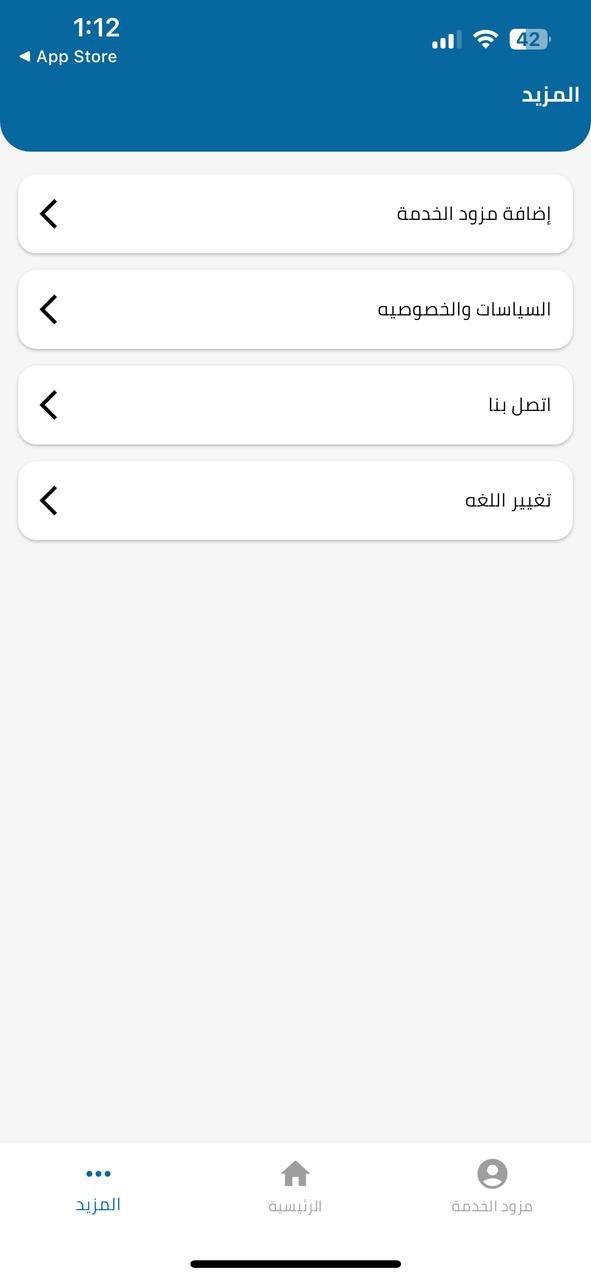
Task: Expand the chevron on إضافة مزود الخدمة row
Action: (x=49, y=214)
